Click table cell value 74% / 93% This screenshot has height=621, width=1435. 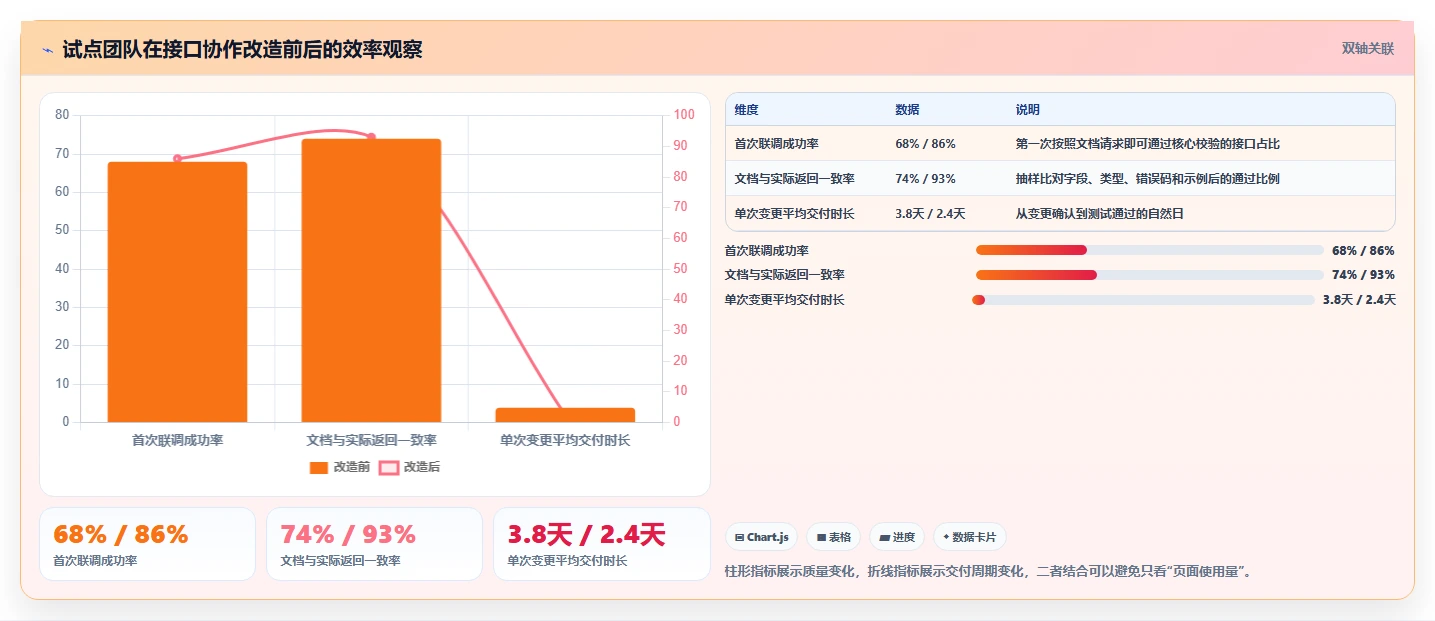[925, 179]
